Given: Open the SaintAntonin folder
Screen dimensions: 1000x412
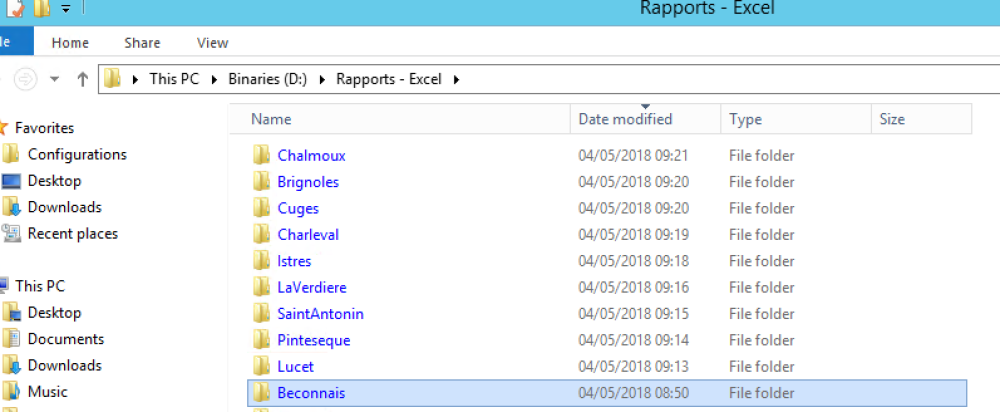Looking at the screenshot, I should [320, 313].
